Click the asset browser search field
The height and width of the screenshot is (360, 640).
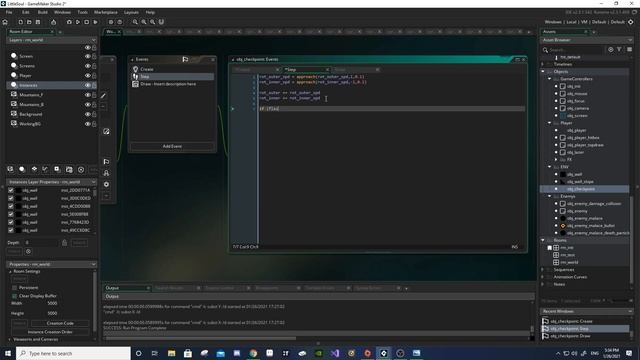(x=576, y=50)
